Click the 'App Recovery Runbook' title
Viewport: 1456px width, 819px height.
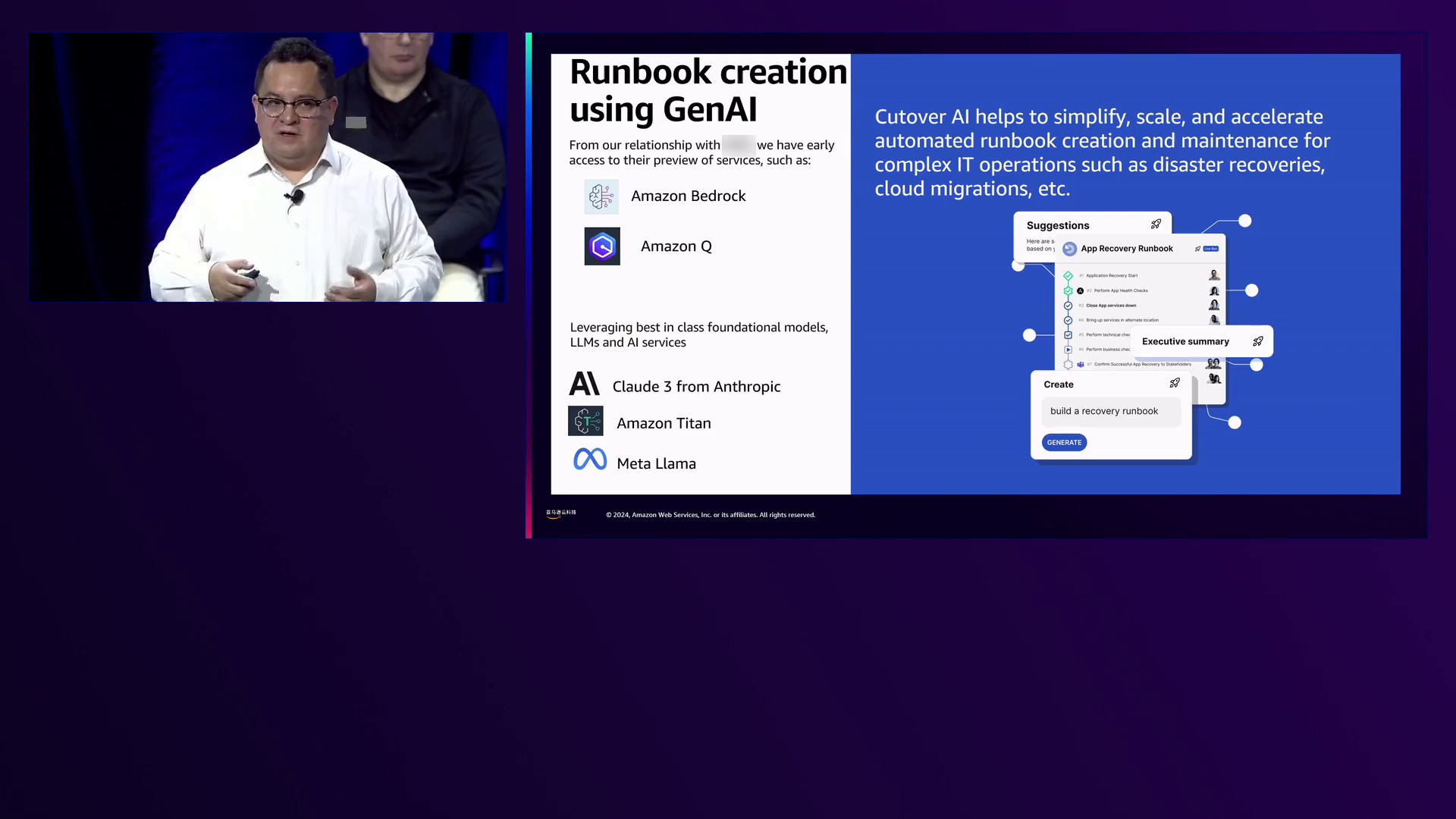[1127, 249]
